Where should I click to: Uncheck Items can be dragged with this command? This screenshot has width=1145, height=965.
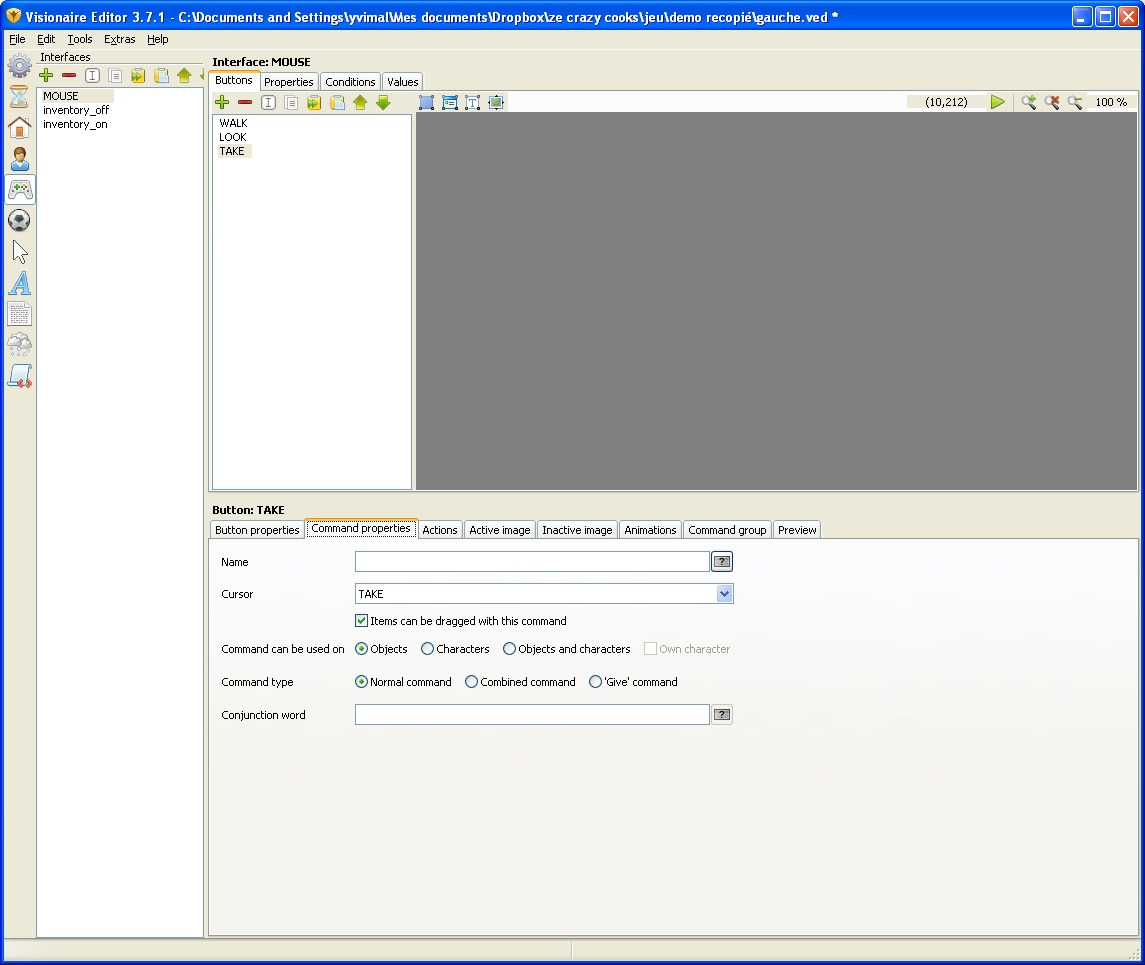[x=361, y=620]
